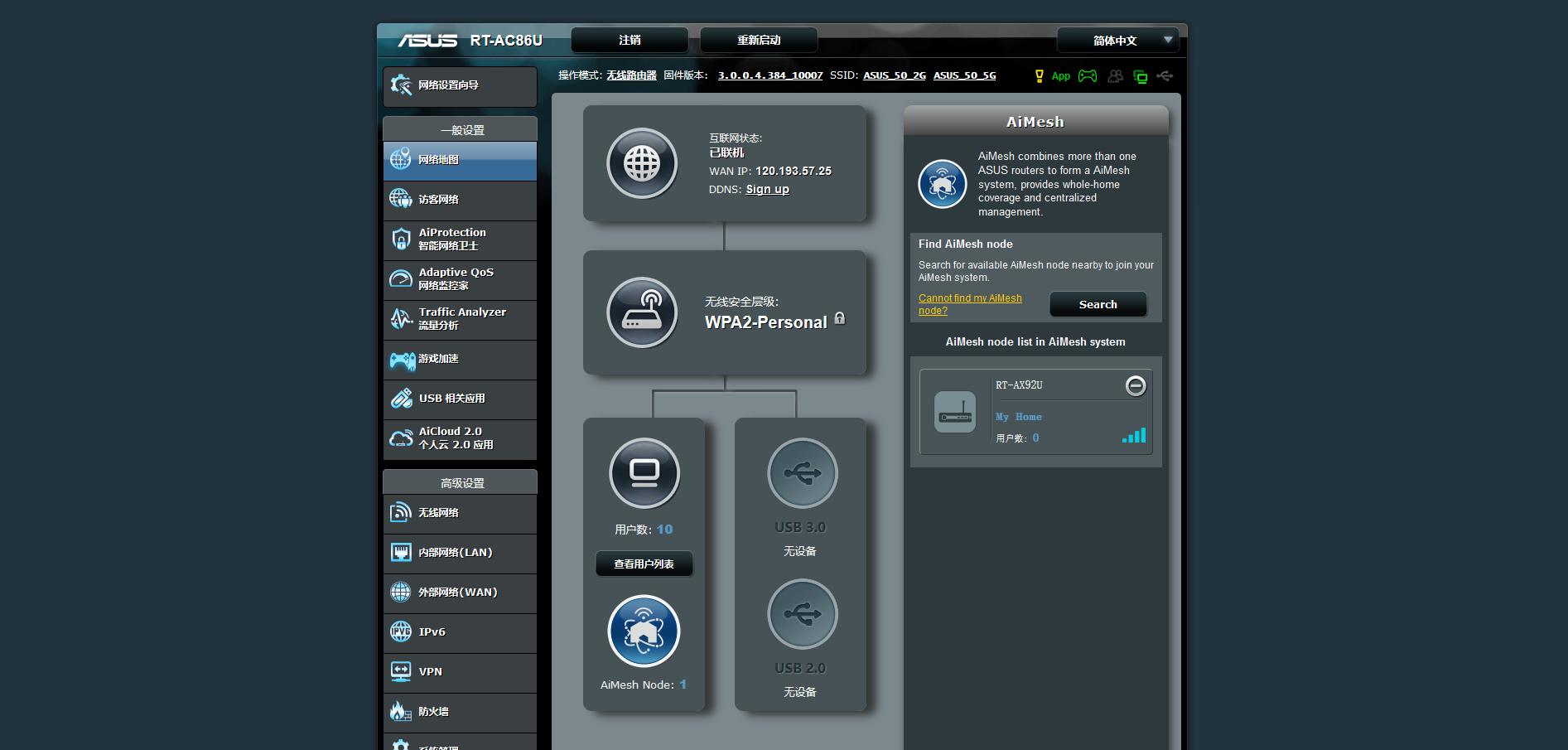Click the gray USB status icon in header

click(x=1165, y=76)
